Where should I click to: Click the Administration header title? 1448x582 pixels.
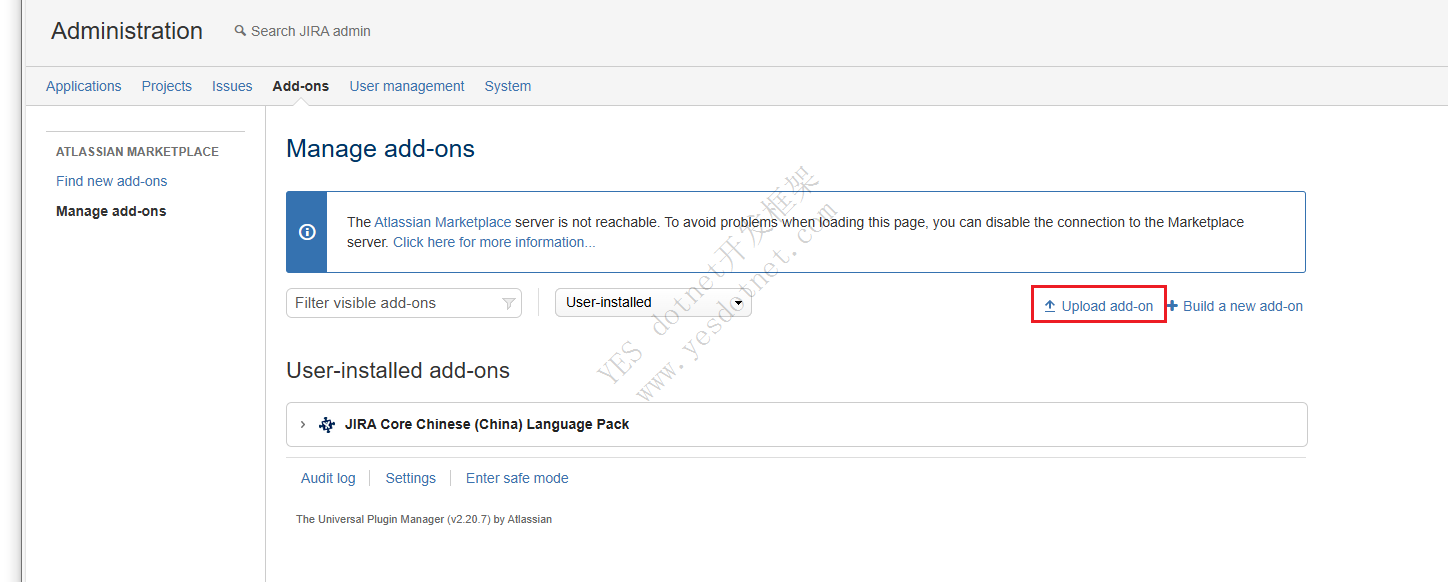click(x=127, y=31)
